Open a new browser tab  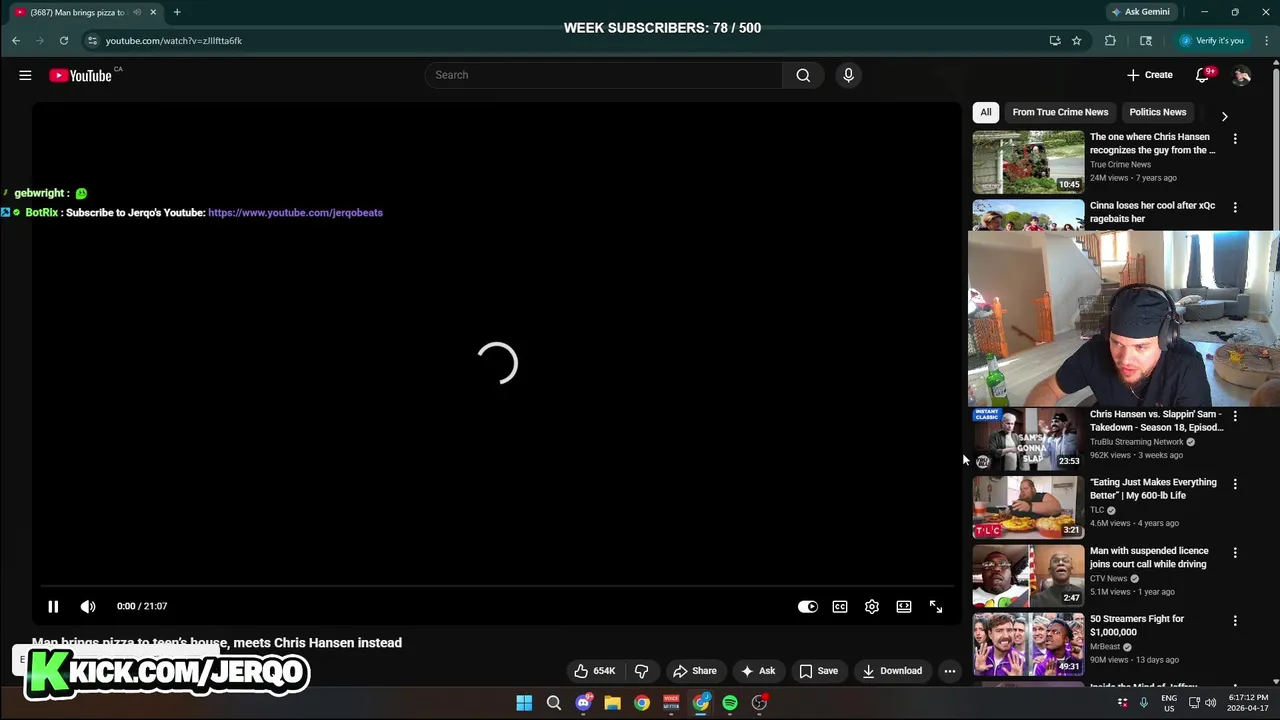pos(177,12)
